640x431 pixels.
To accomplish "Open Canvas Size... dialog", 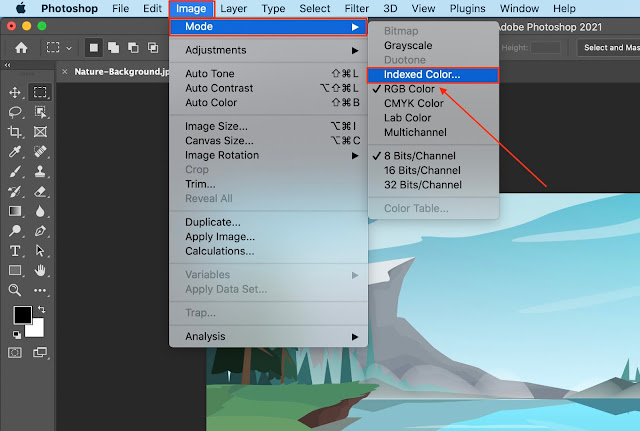I will 268,141.
